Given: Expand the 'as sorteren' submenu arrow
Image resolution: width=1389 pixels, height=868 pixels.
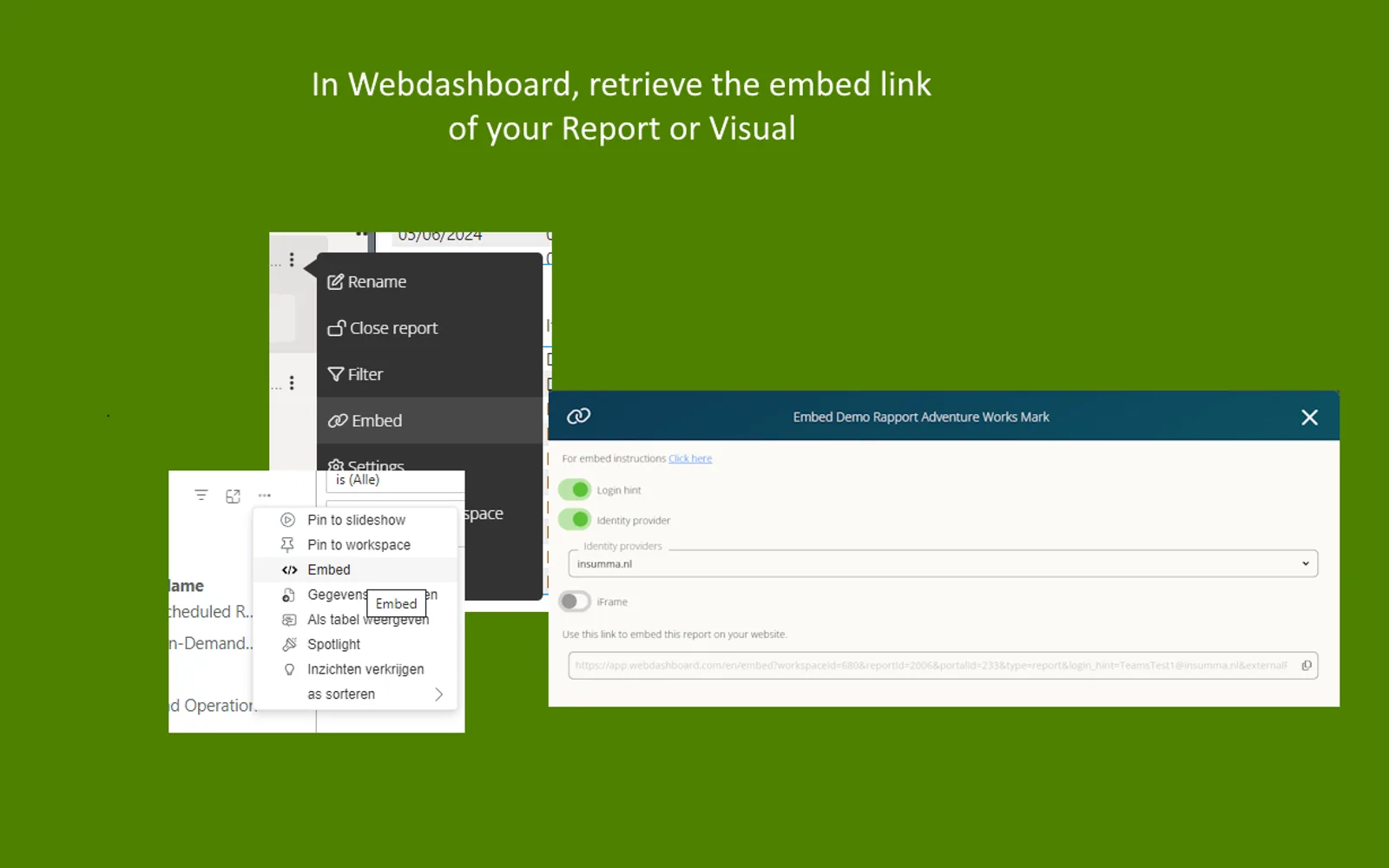Looking at the screenshot, I should [438, 694].
